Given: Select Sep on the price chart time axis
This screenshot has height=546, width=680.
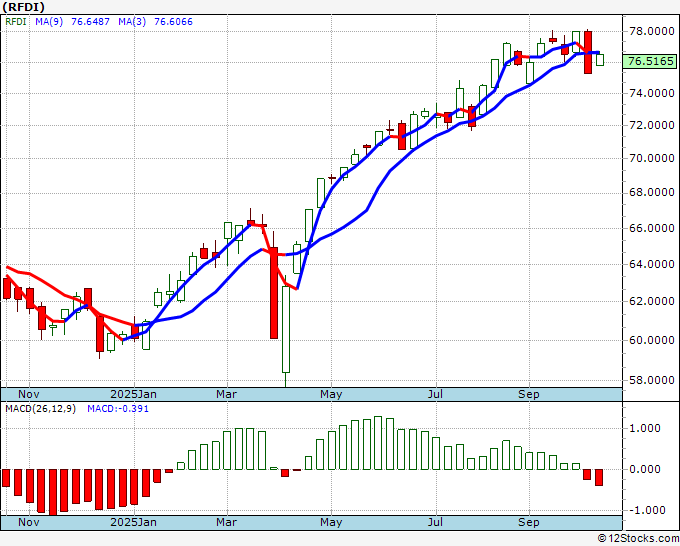Looking at the screenshot, I should coord(529,394).
